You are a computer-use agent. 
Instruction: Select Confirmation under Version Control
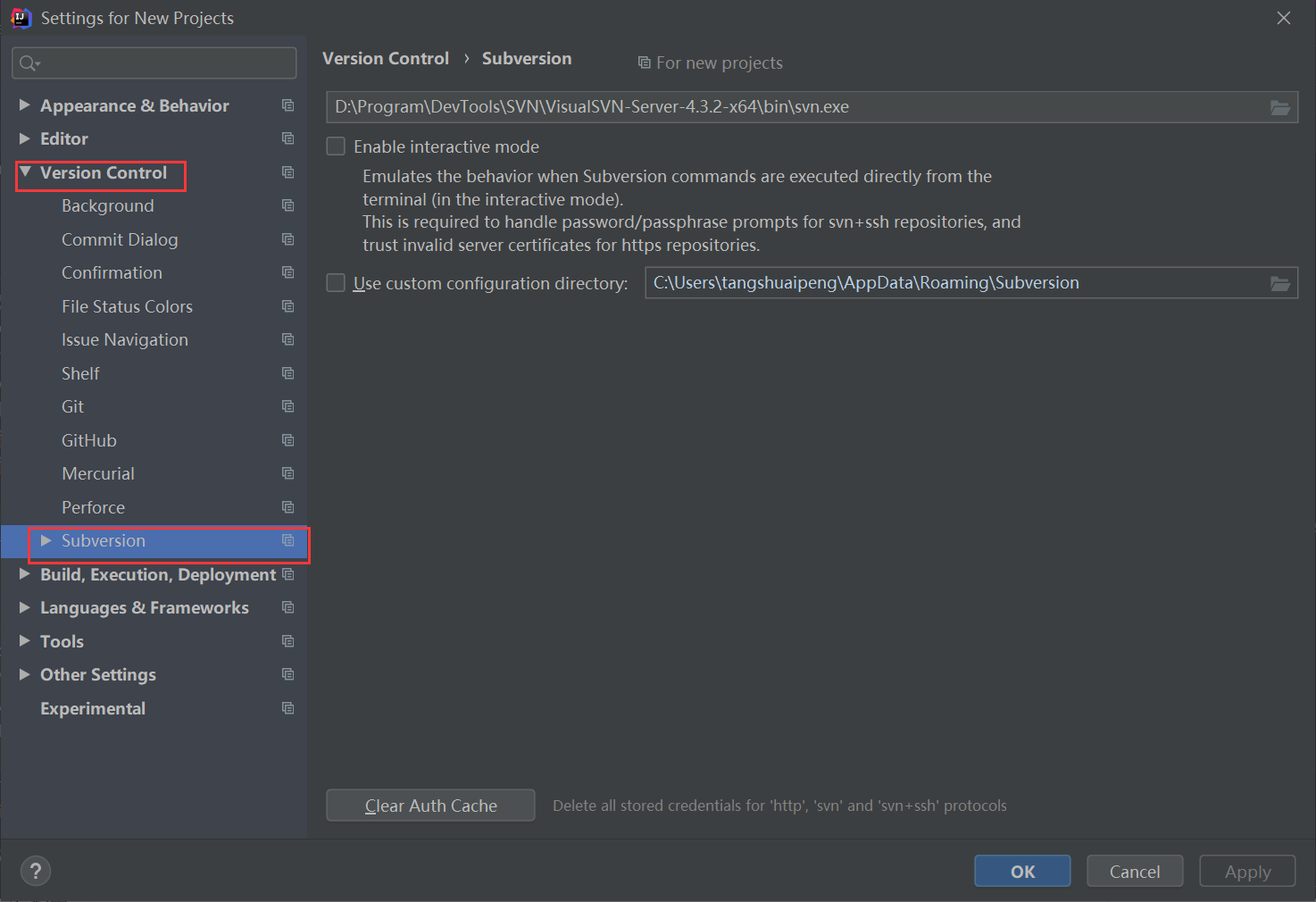(x=112, y=273)
